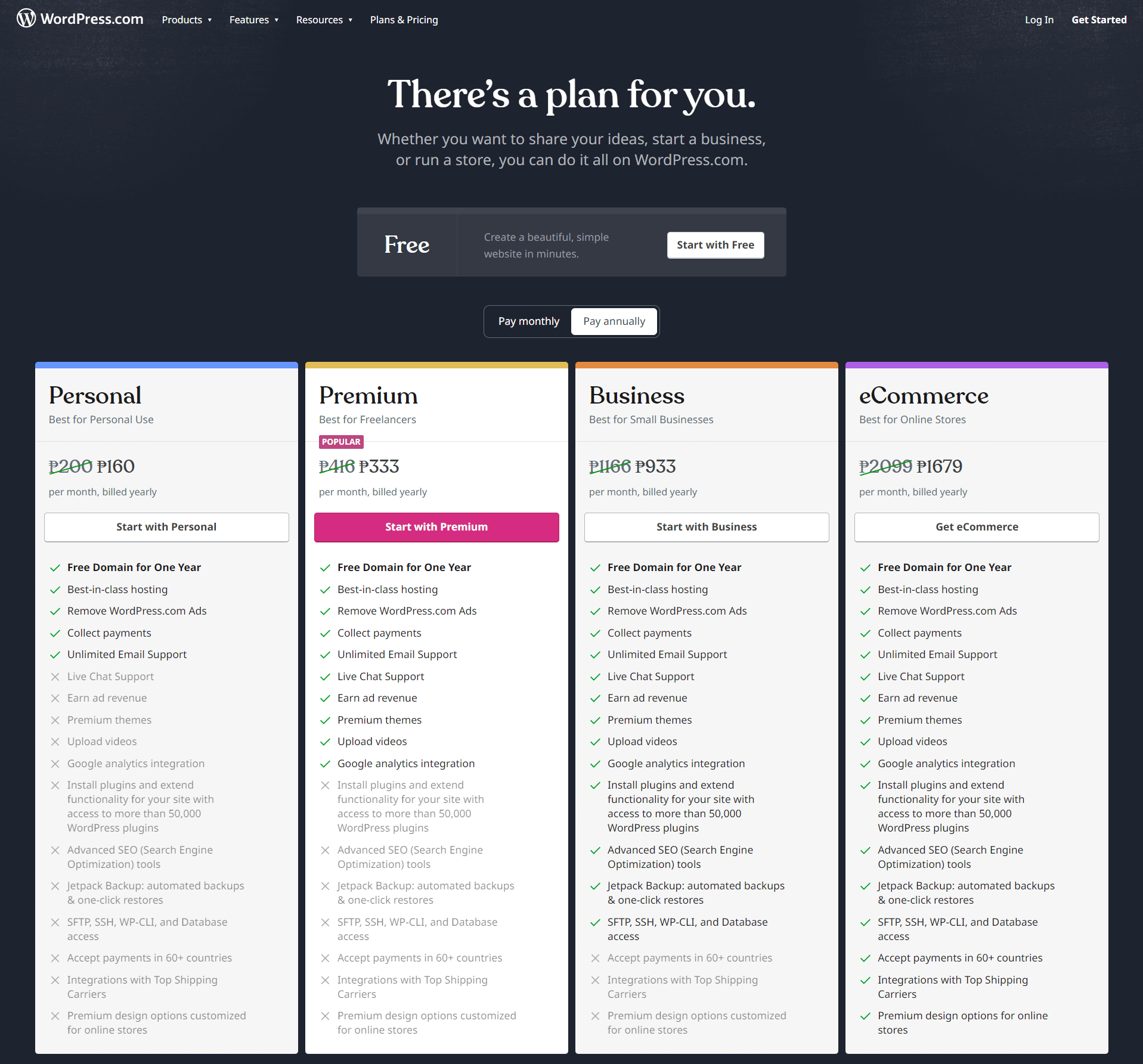Click Start with Premium button
The height and width of the screenshot is (1064, 1143).
coord(436,527)
